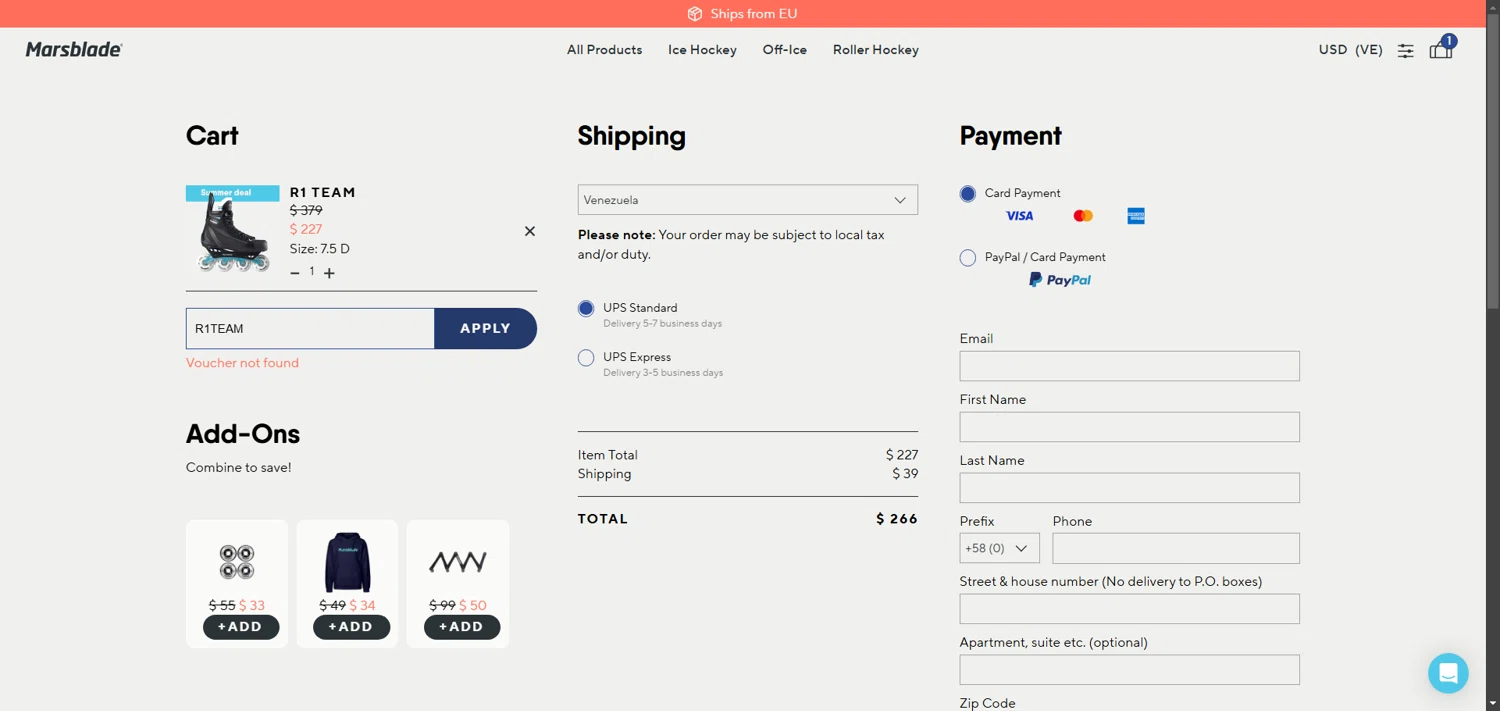
Task: Click the TOTAL $ 266 amount
Action: click(897, 519)
